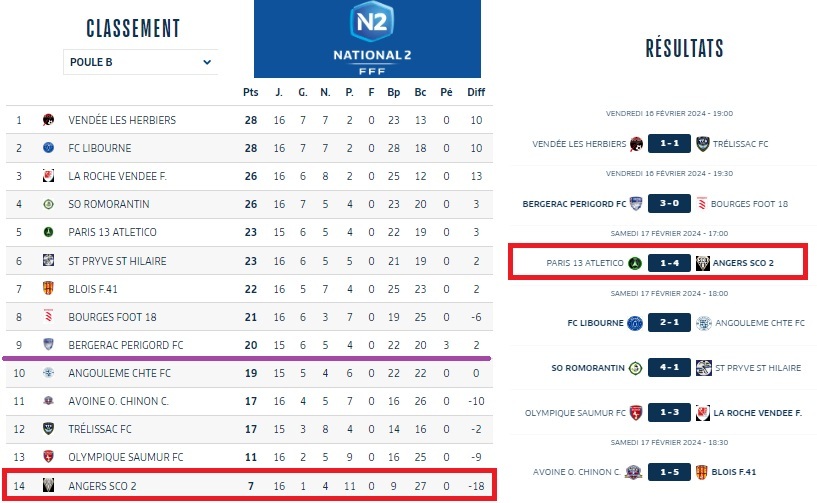The width and height of the screenshot is (817, 503).
Task: Click the Vendée Les Herbiers club crest in standings
Action: [48, 120]
